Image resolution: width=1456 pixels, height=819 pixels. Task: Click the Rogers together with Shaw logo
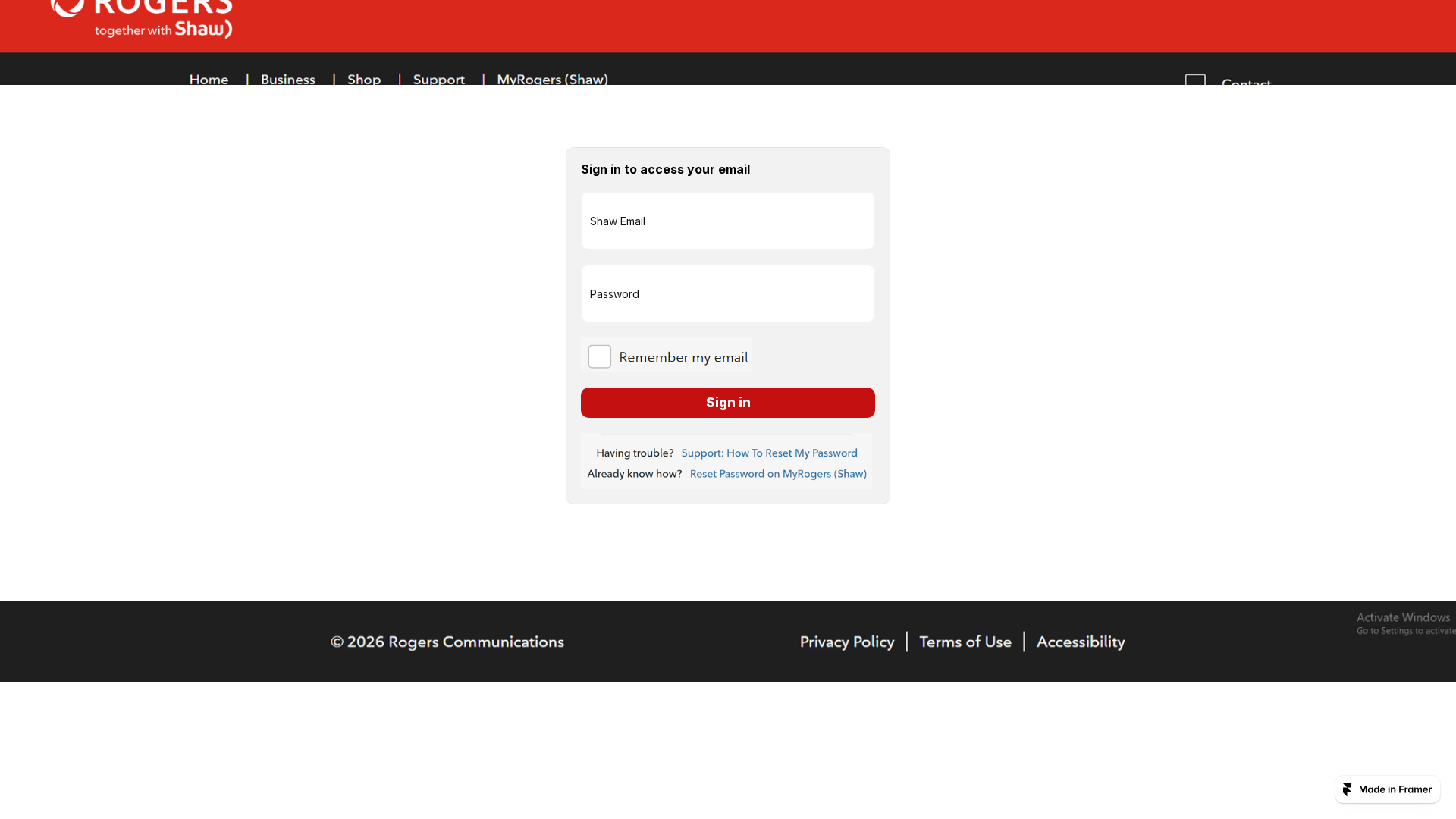pyautogui.click(x=142, y=19)
